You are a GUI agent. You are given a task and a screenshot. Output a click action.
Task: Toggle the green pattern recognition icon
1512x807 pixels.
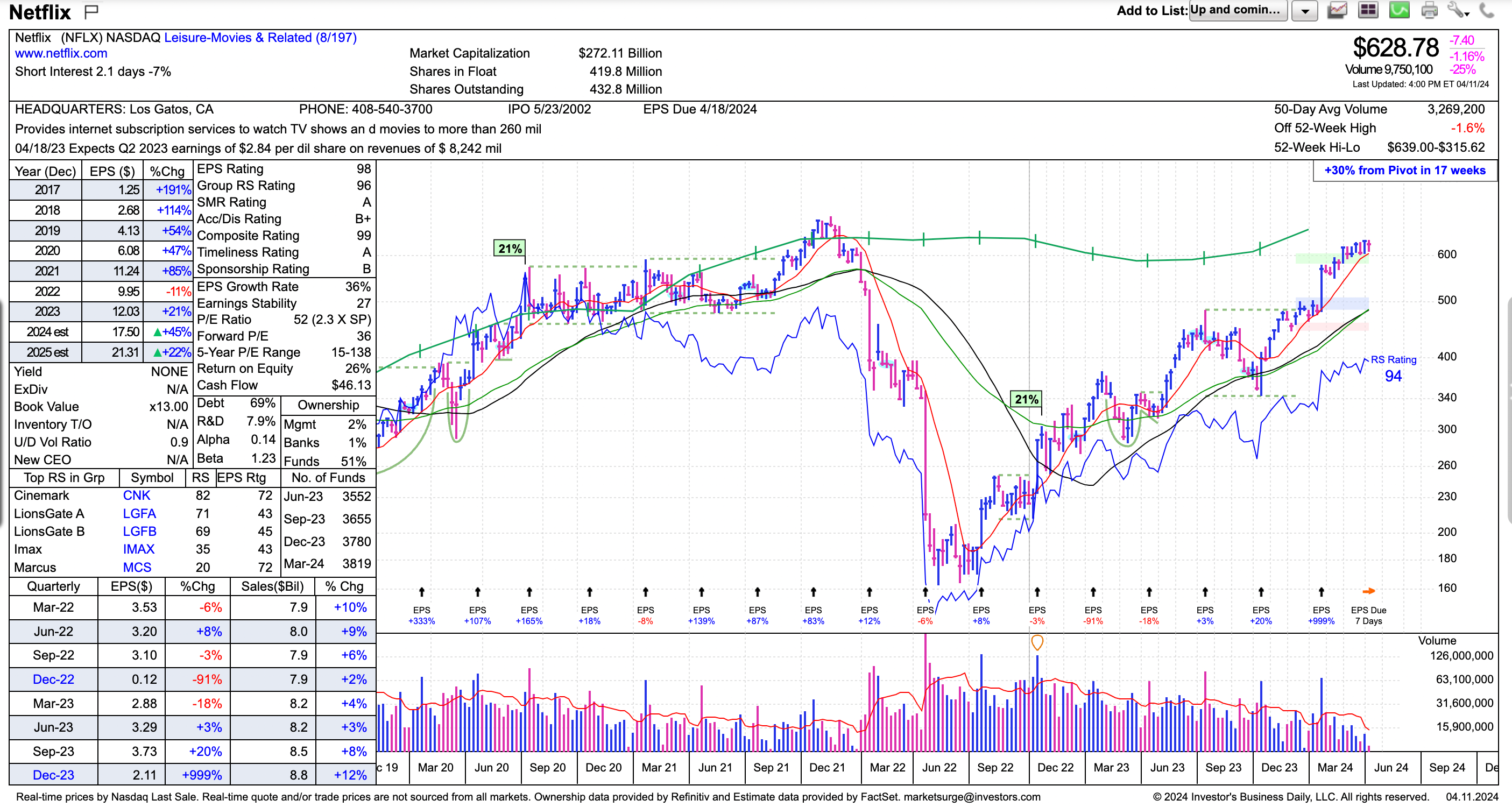pos(1400,10)
